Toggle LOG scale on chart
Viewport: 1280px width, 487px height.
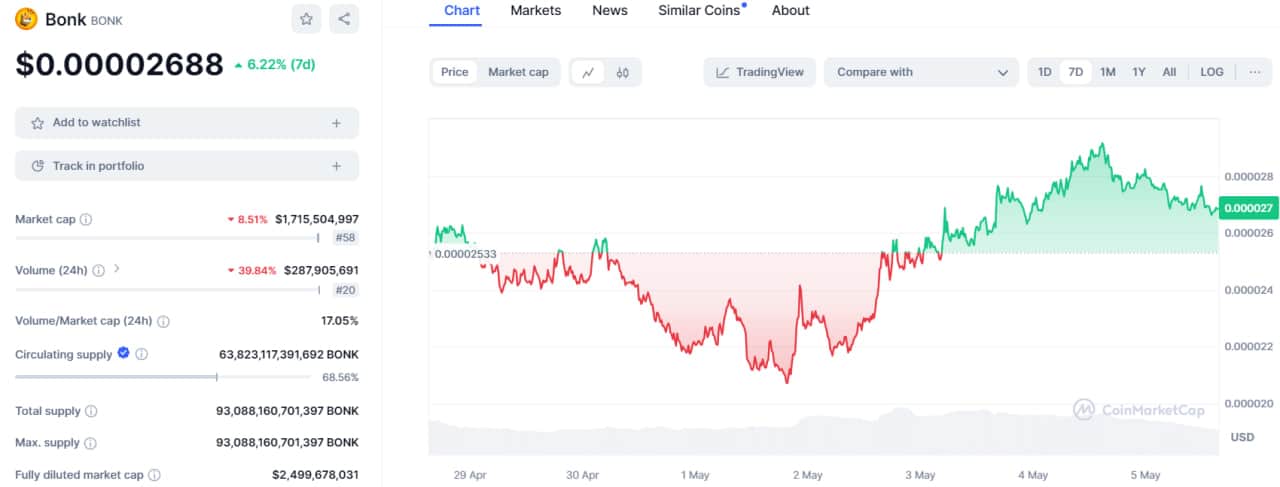point(1212,72)
